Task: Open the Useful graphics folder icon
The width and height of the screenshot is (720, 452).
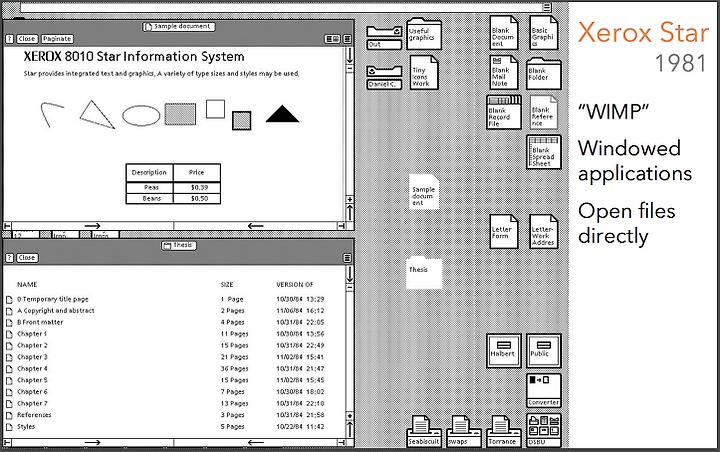Action: pos(424,34)
